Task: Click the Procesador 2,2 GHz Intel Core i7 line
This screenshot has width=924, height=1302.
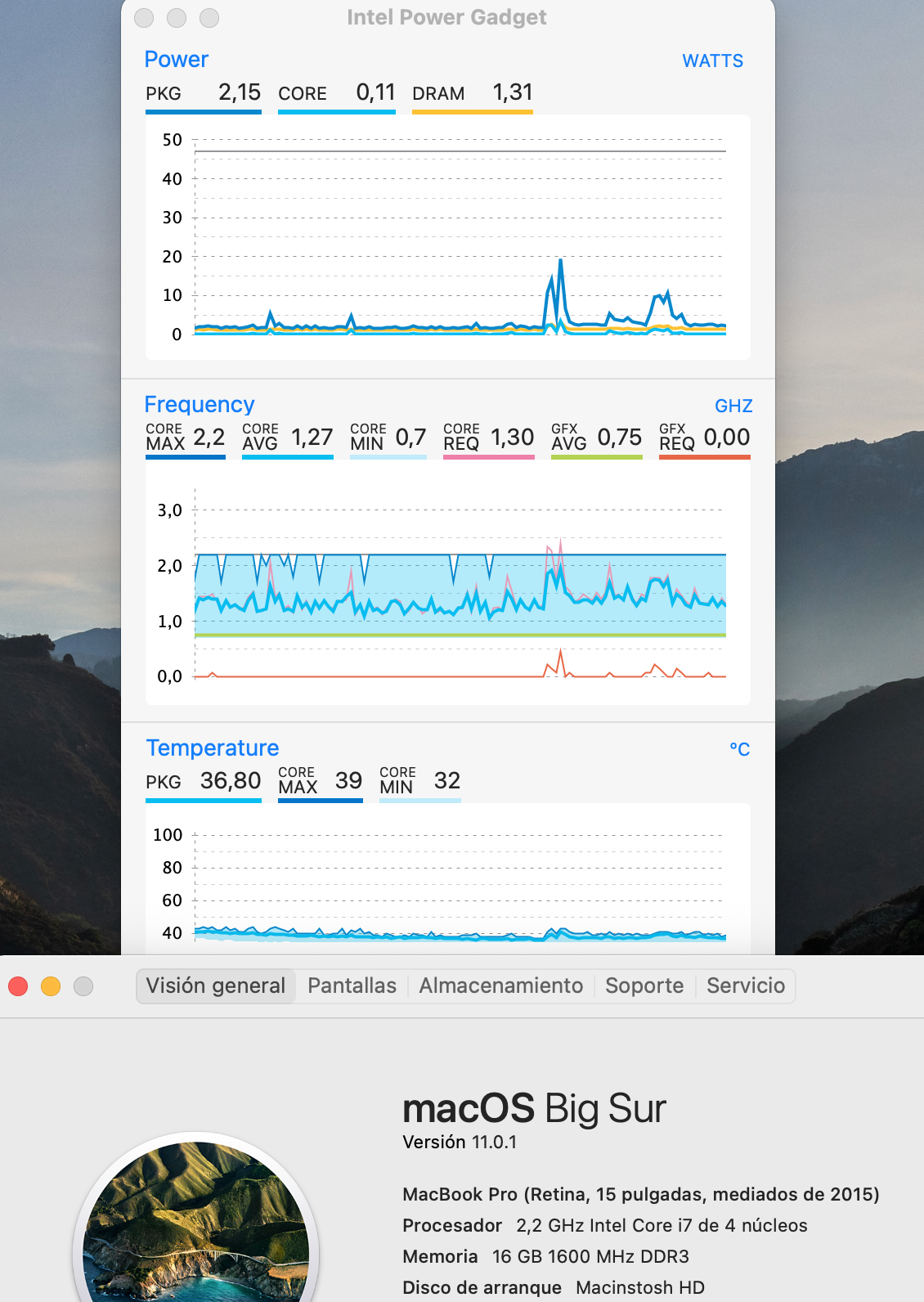Action: point(605,1226)
